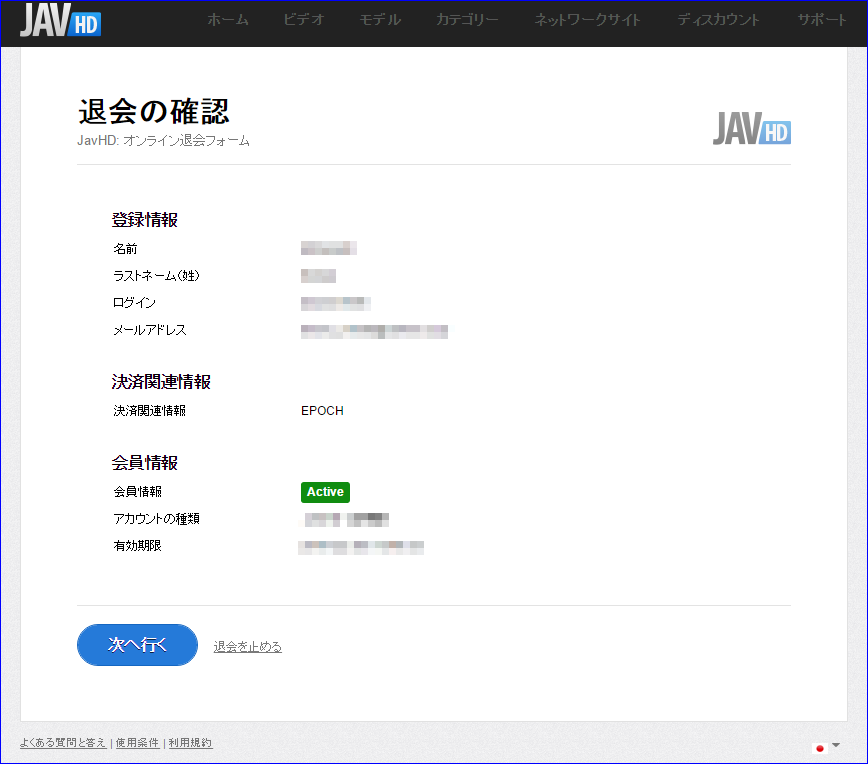Visit the ディスカウント page
This screenshot has width=868, height=764.
[x=718, y=20]
